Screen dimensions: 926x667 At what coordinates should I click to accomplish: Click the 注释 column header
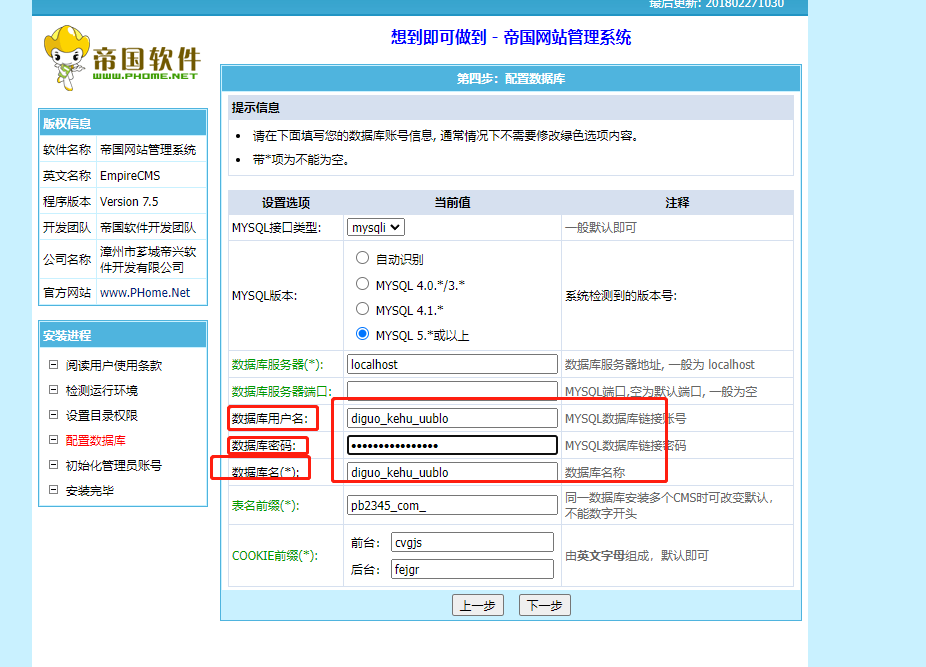pos(677,203)
